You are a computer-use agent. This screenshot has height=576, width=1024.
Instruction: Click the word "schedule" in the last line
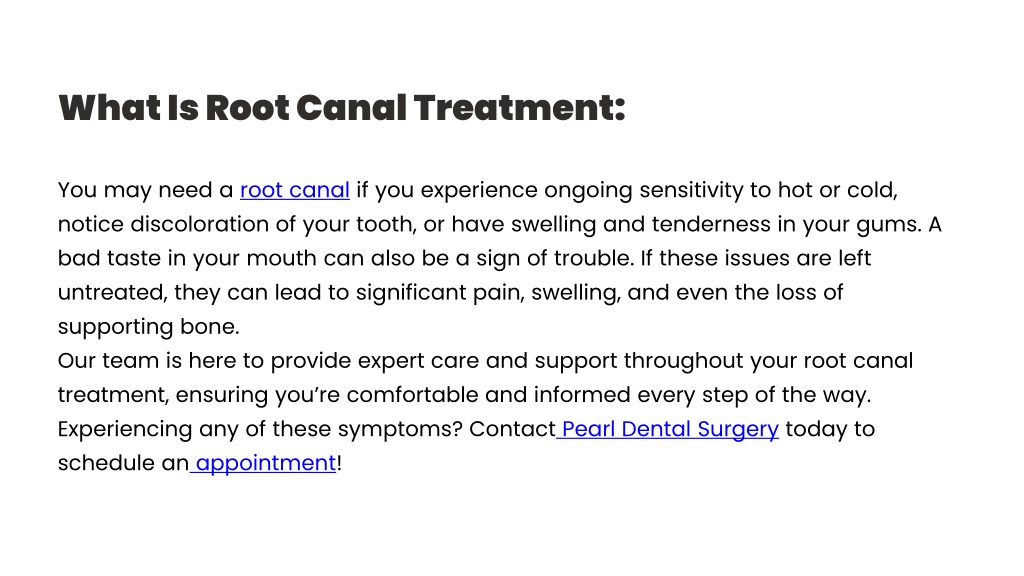(106, 463)
